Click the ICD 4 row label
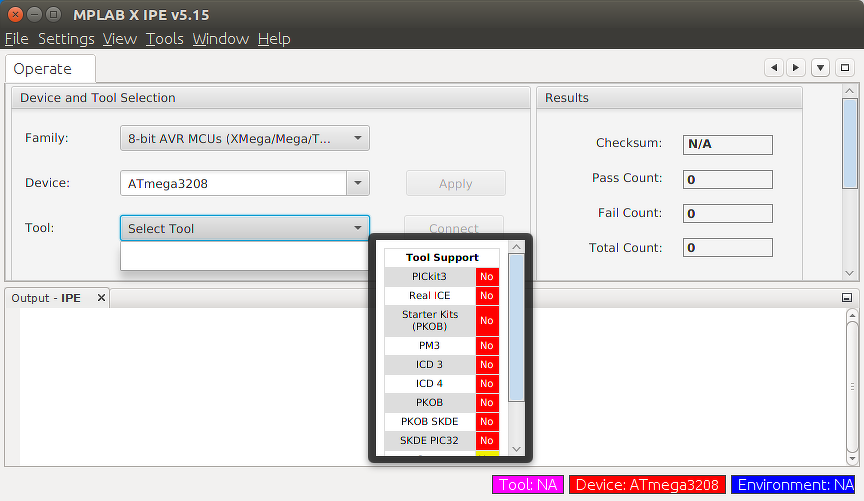Viewport: 864px width, 501px height. pos(429,384)
